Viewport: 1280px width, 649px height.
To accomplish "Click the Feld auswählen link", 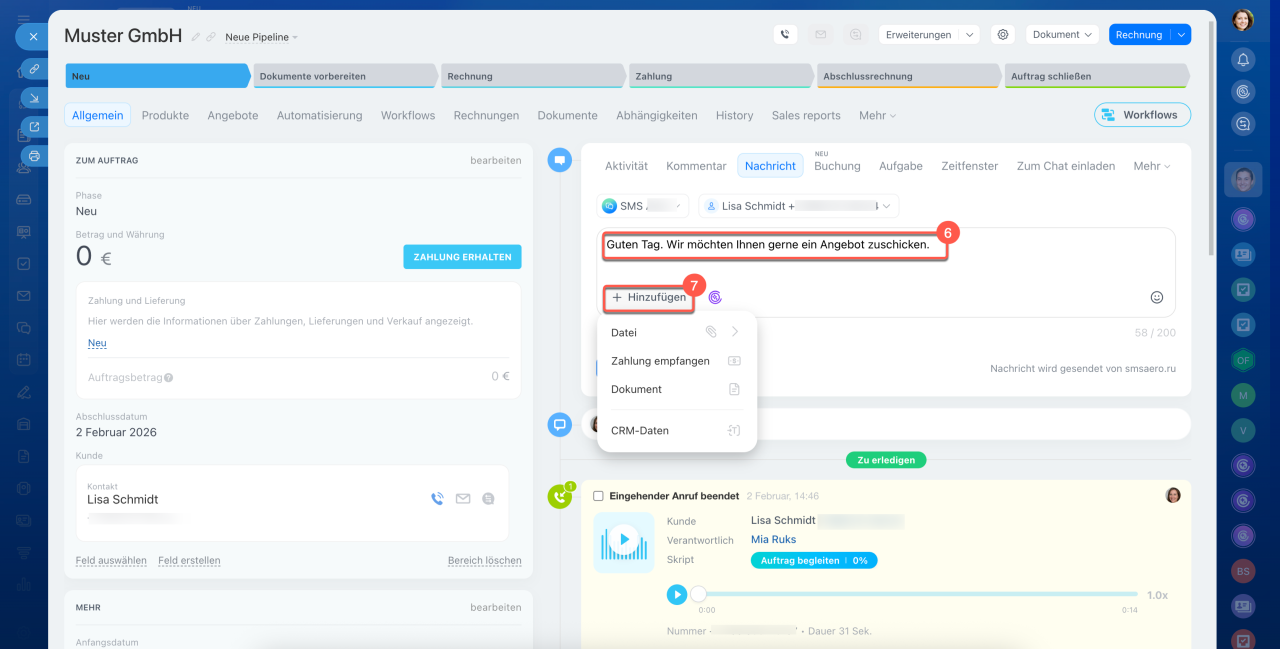I will click(111, 560).
